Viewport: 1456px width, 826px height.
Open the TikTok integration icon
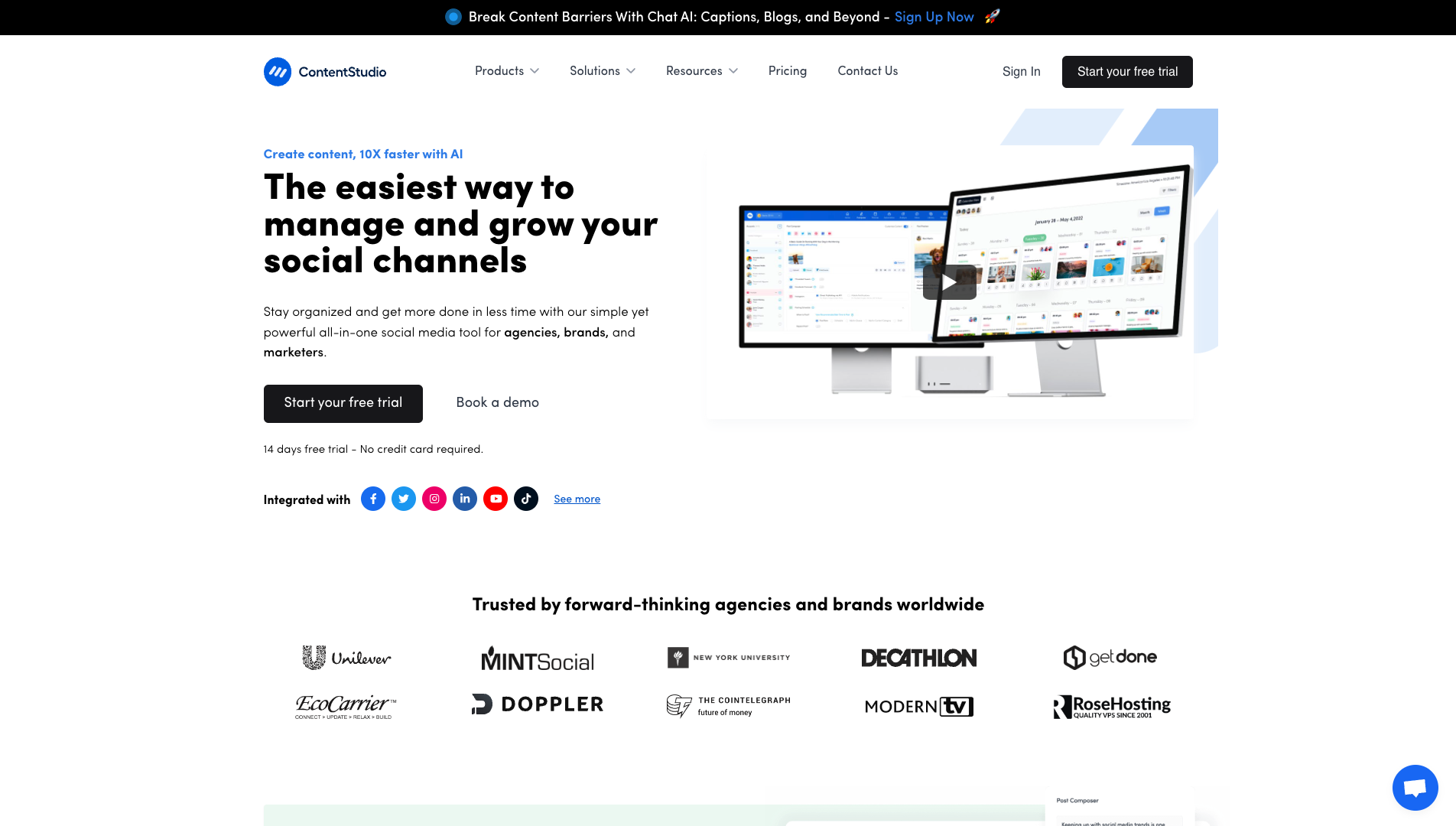pyautogui.click(x=526, y=499)
